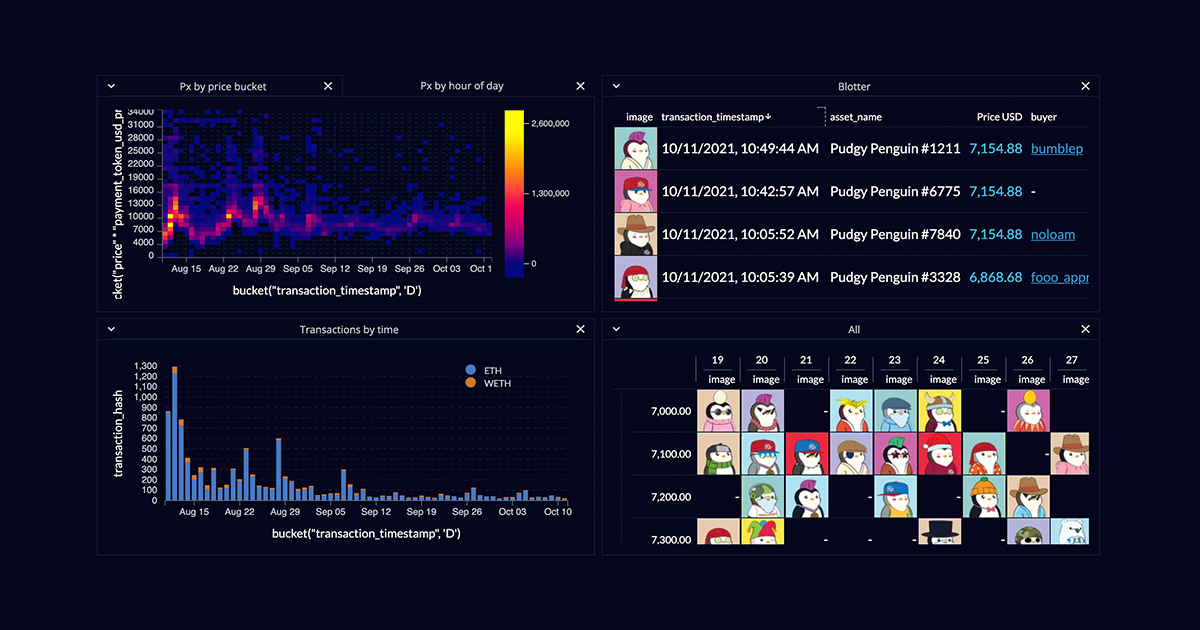This screenshot has width=1200, height=630.
Task: Click the 2,600,000 color scale label
Action: pyautogui.click(x=550, y=123)
